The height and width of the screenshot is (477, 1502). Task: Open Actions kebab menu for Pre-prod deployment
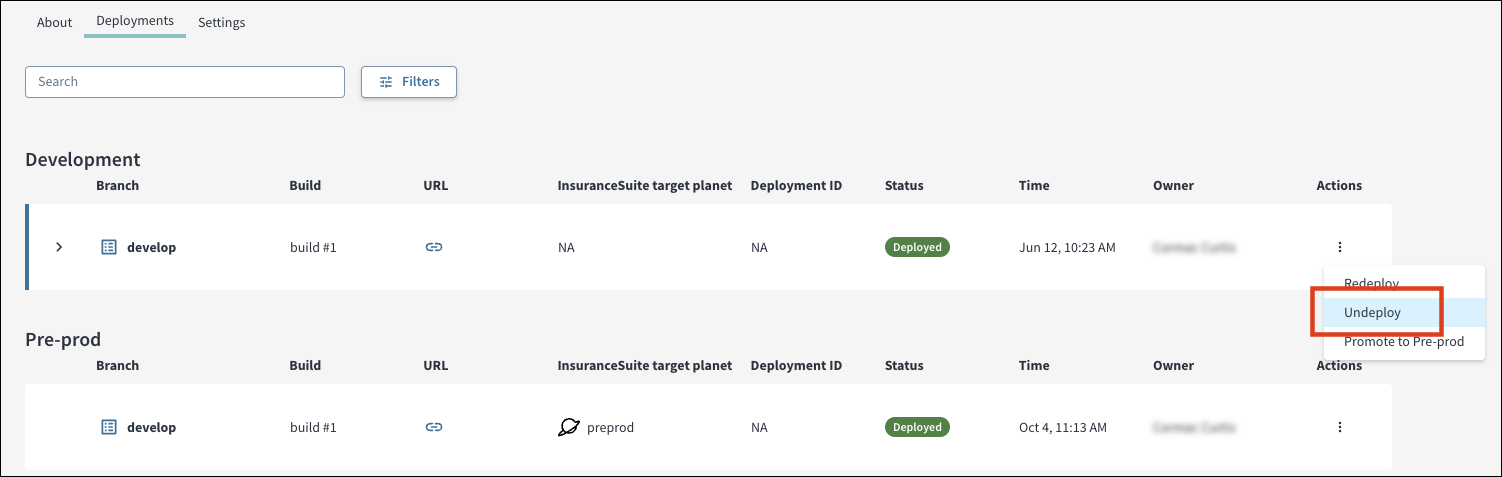(x=1339, y=427)
